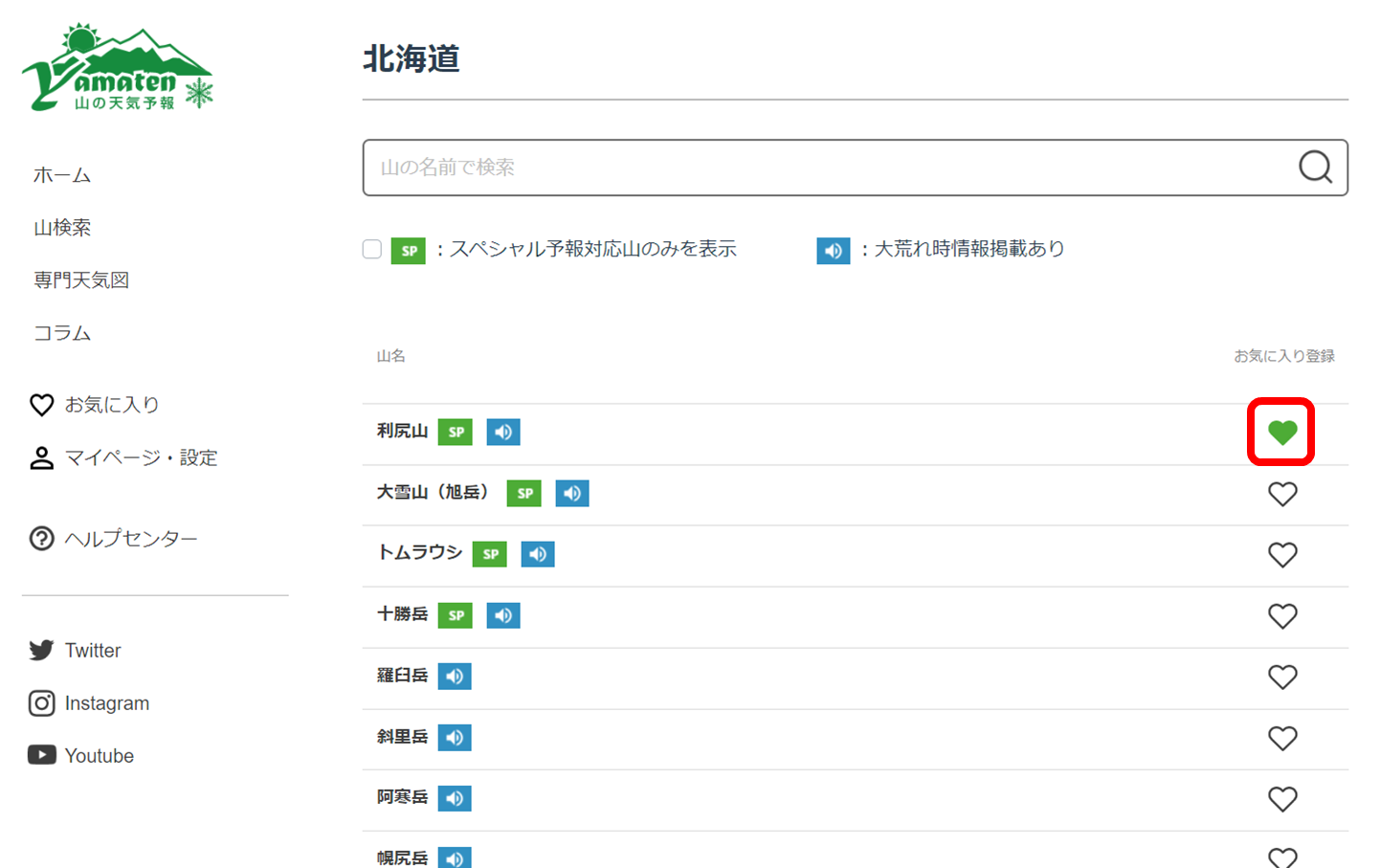Click the Yamaten logo
Viewport: 1380px width, 868px height.
(117, 69)
